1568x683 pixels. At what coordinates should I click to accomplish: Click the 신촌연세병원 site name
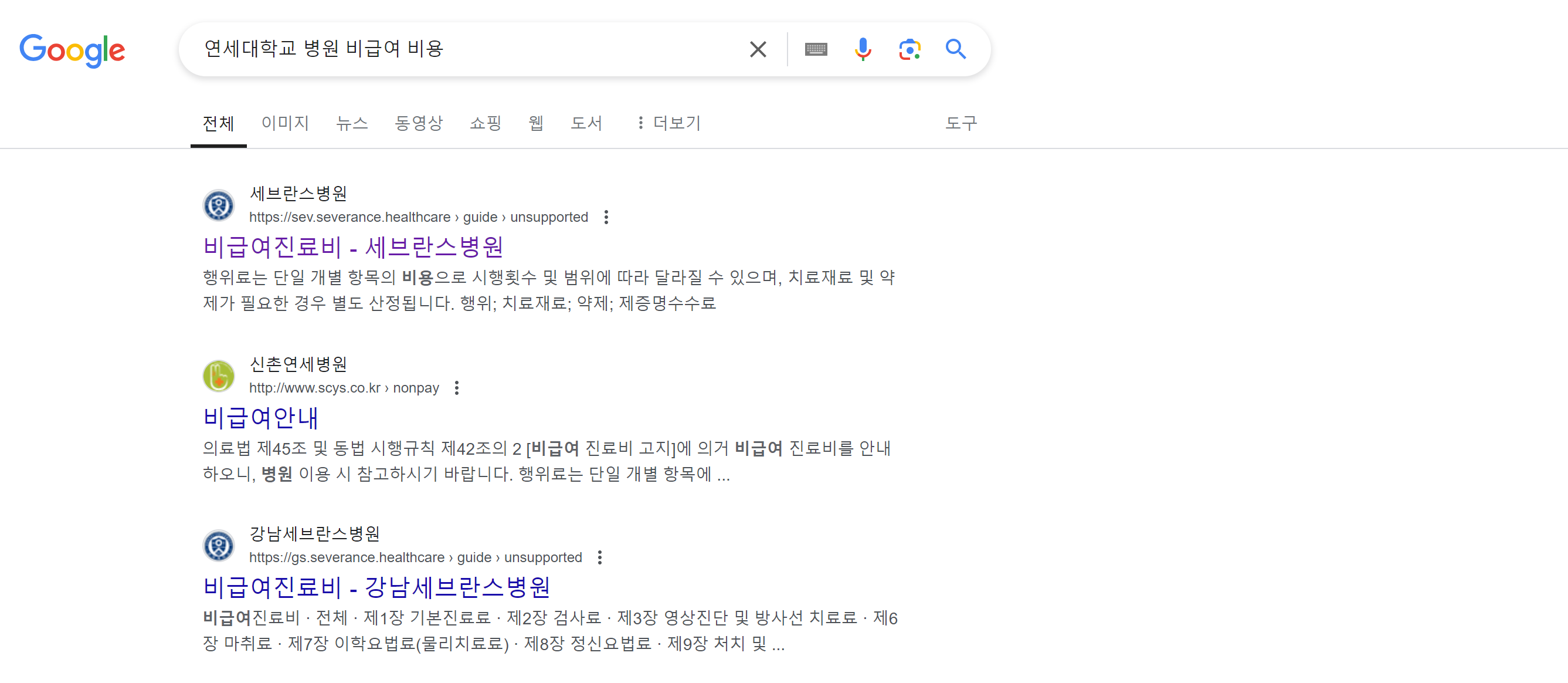[x=298, y=364]
